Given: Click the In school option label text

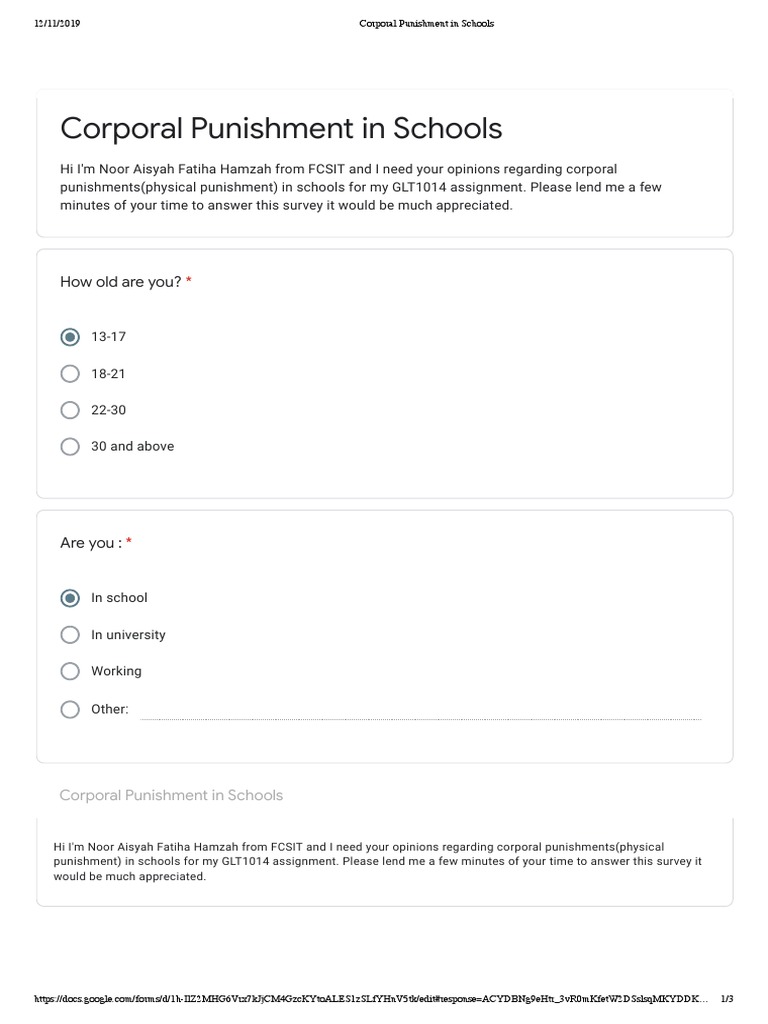Looking at the screenshot, I should [x=120, y=598].
